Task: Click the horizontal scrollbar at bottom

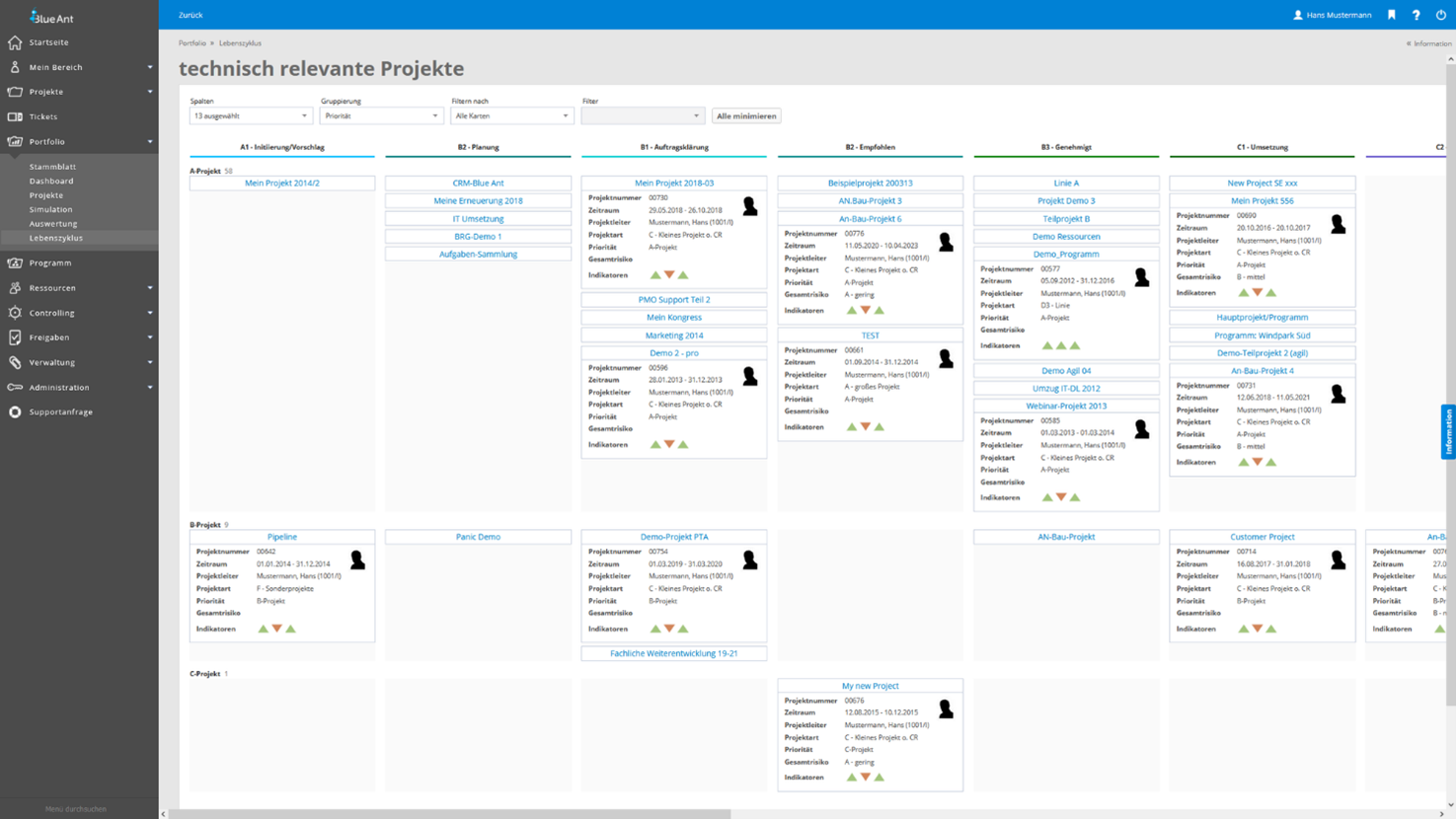Action: click(x=449, y=814)
